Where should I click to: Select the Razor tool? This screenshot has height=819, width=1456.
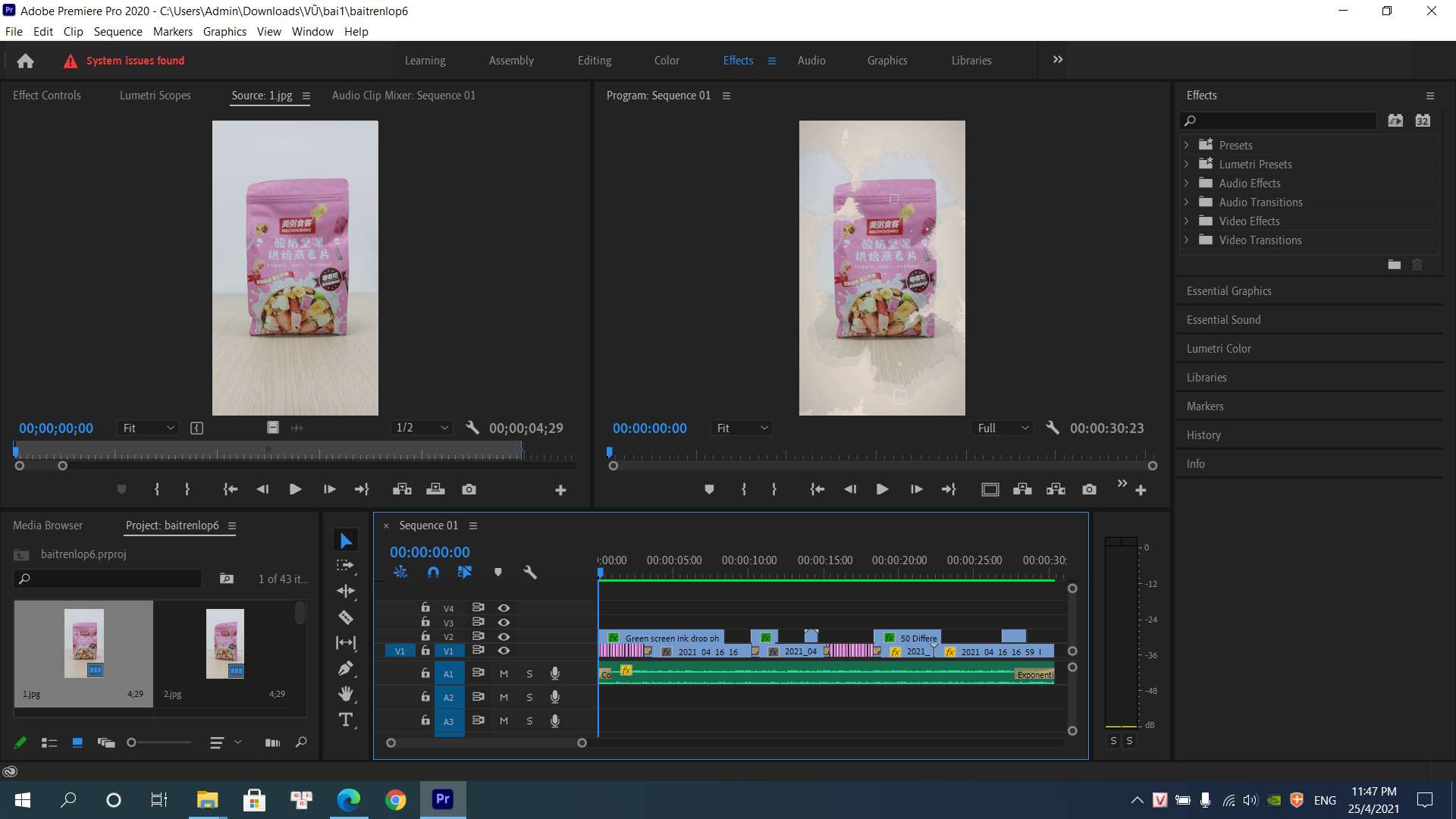tap(346, 617)
